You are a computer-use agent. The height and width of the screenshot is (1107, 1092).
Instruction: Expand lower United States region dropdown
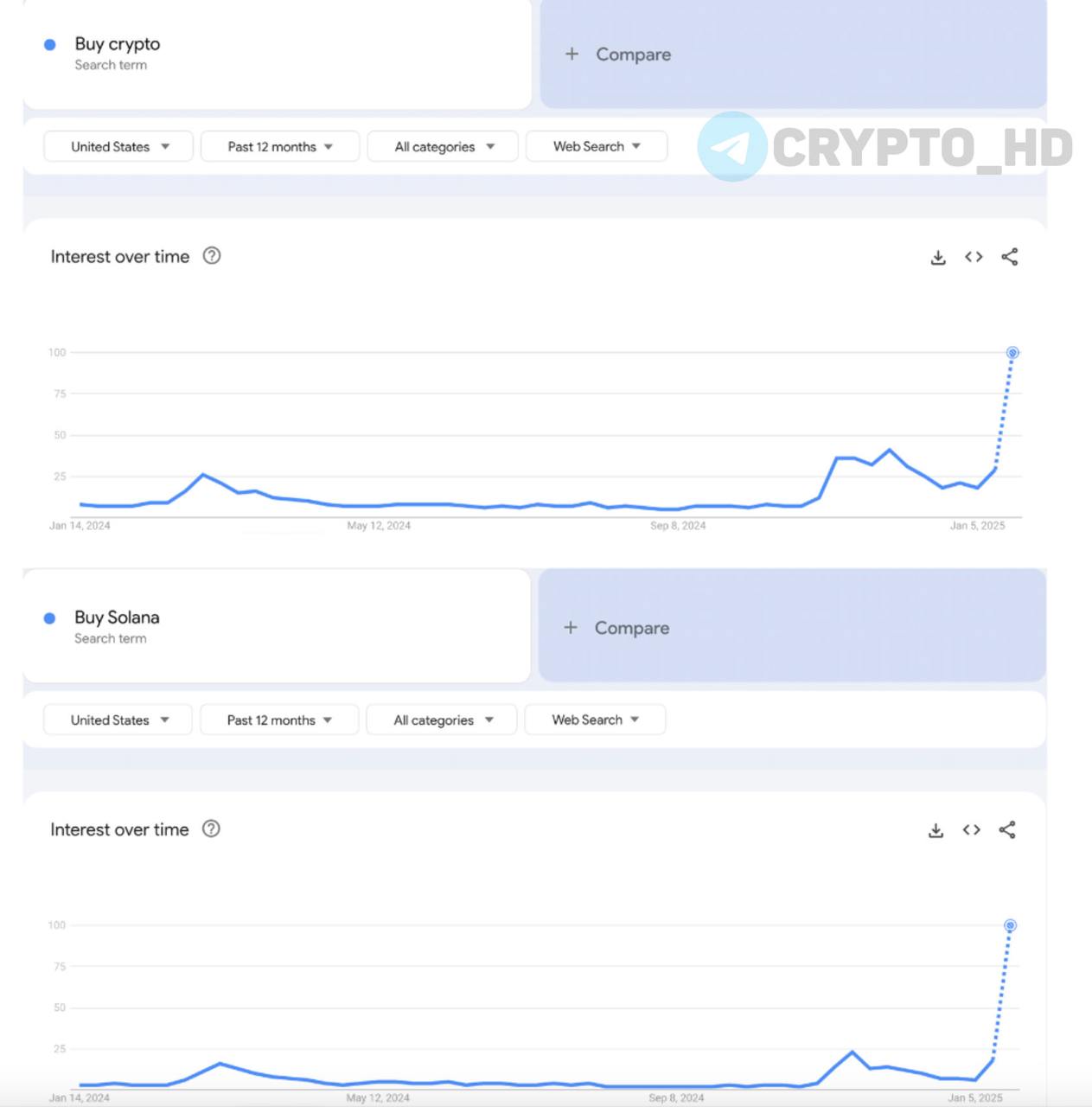[118, 720]
